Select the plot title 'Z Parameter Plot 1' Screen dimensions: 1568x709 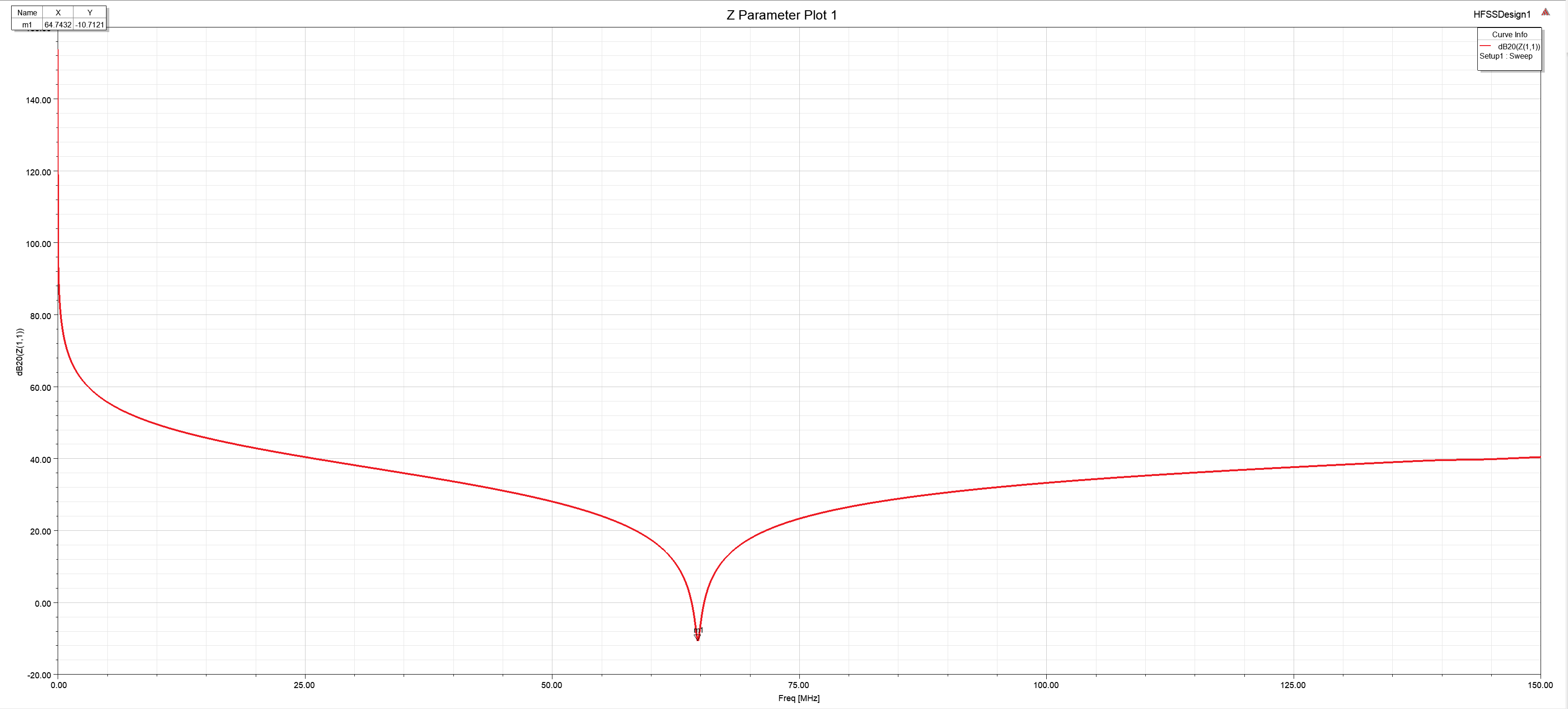(x=782, y=15)
